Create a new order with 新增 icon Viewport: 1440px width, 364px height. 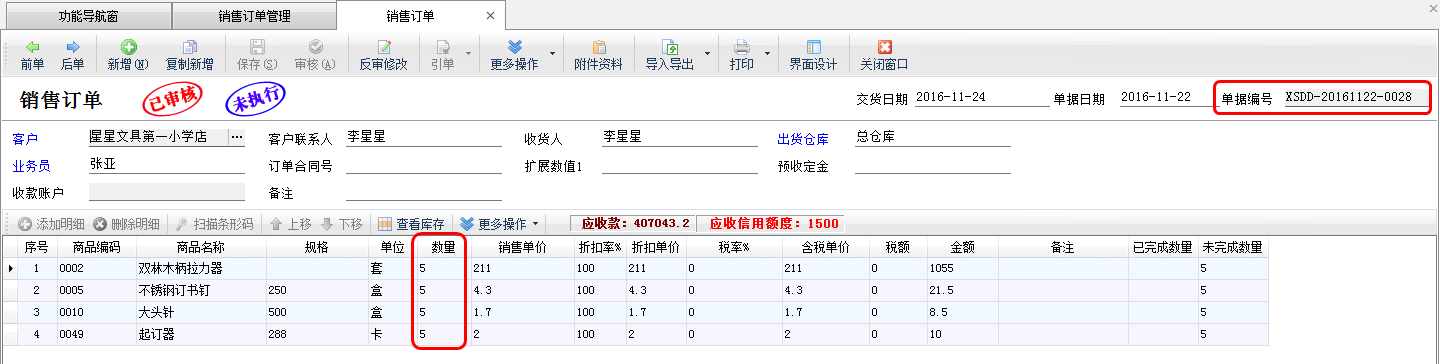(128, 47)
